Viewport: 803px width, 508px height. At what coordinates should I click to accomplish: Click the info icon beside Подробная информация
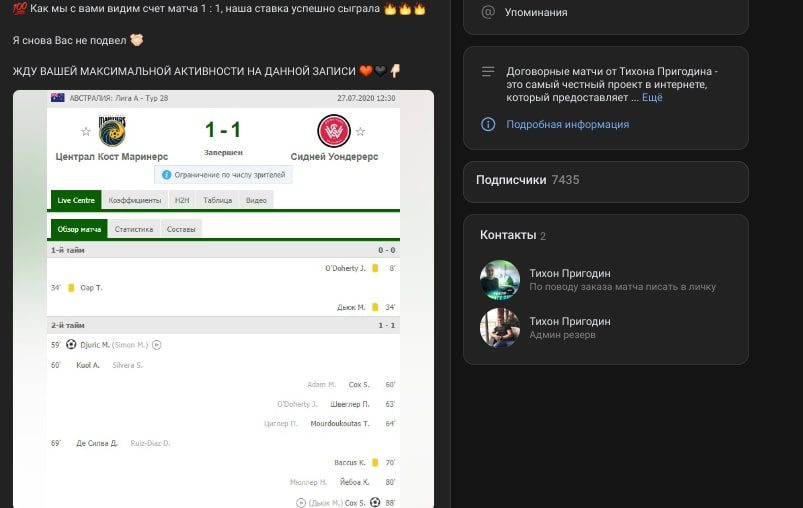(x=488, y=124)
